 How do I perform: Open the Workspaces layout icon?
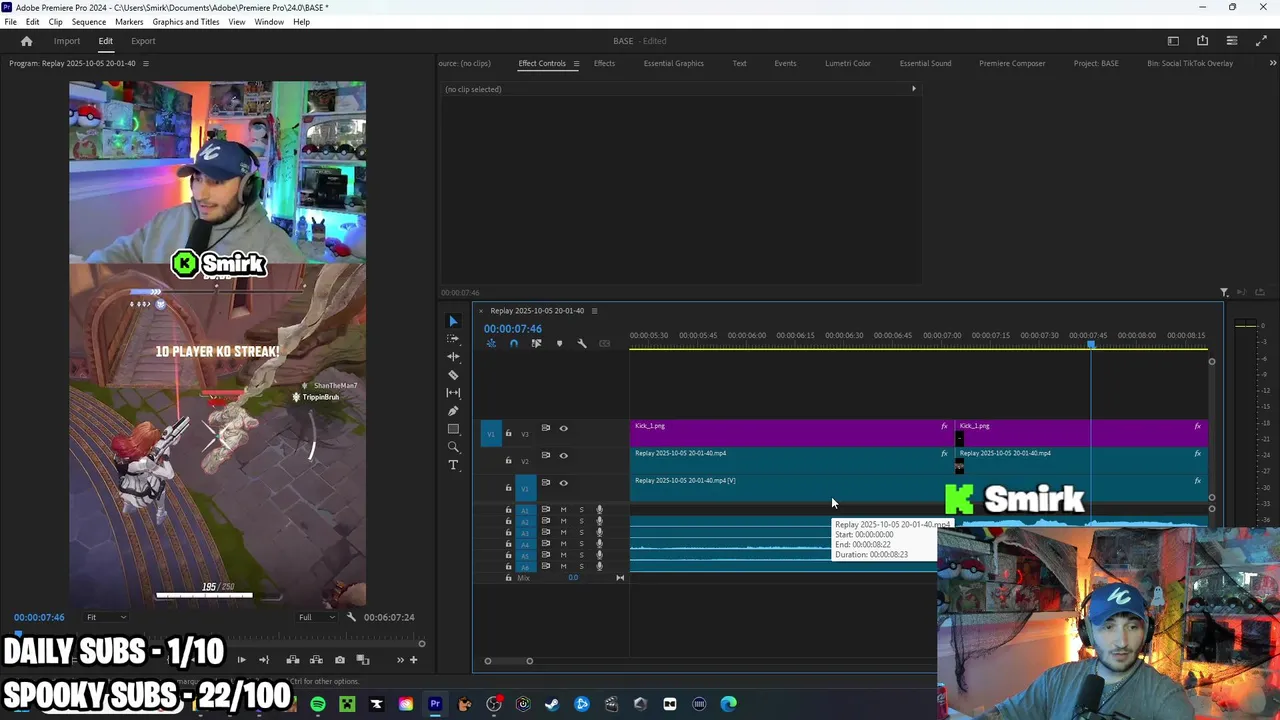(x=1173, y=41)
